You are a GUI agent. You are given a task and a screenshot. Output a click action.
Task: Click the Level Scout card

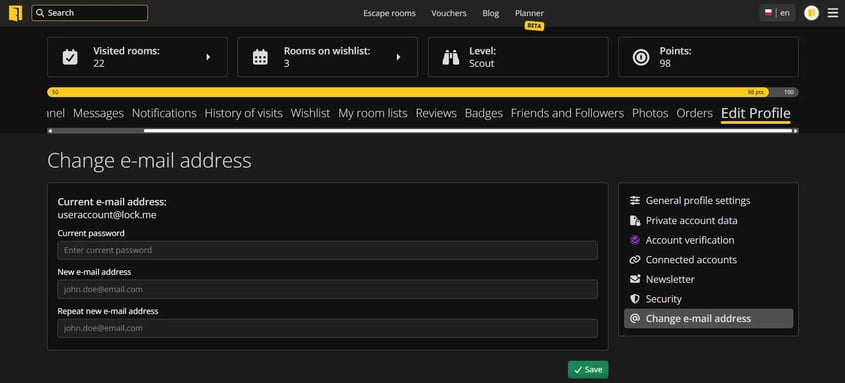coord(518,57)
